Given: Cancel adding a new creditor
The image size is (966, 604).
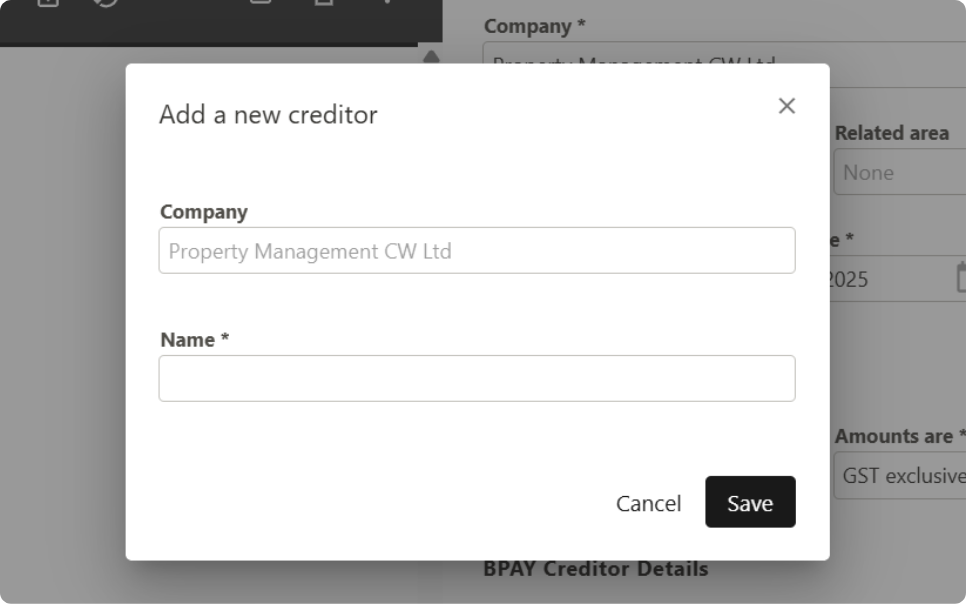Looking at the screenshot, I should point(648,503).
